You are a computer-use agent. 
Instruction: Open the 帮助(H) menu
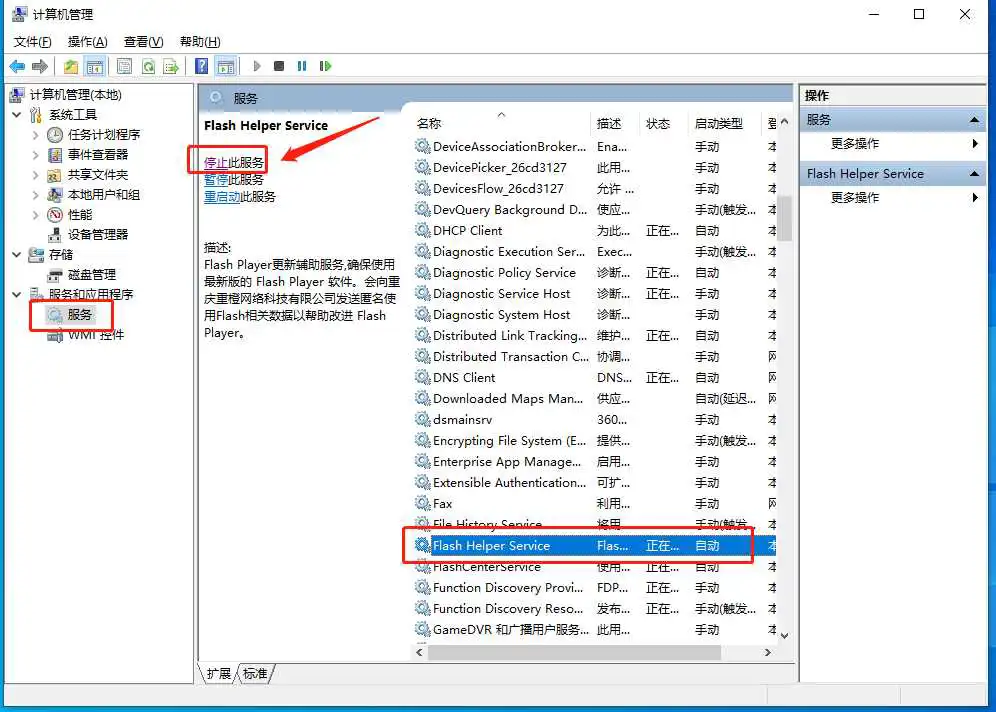[200, 42]
